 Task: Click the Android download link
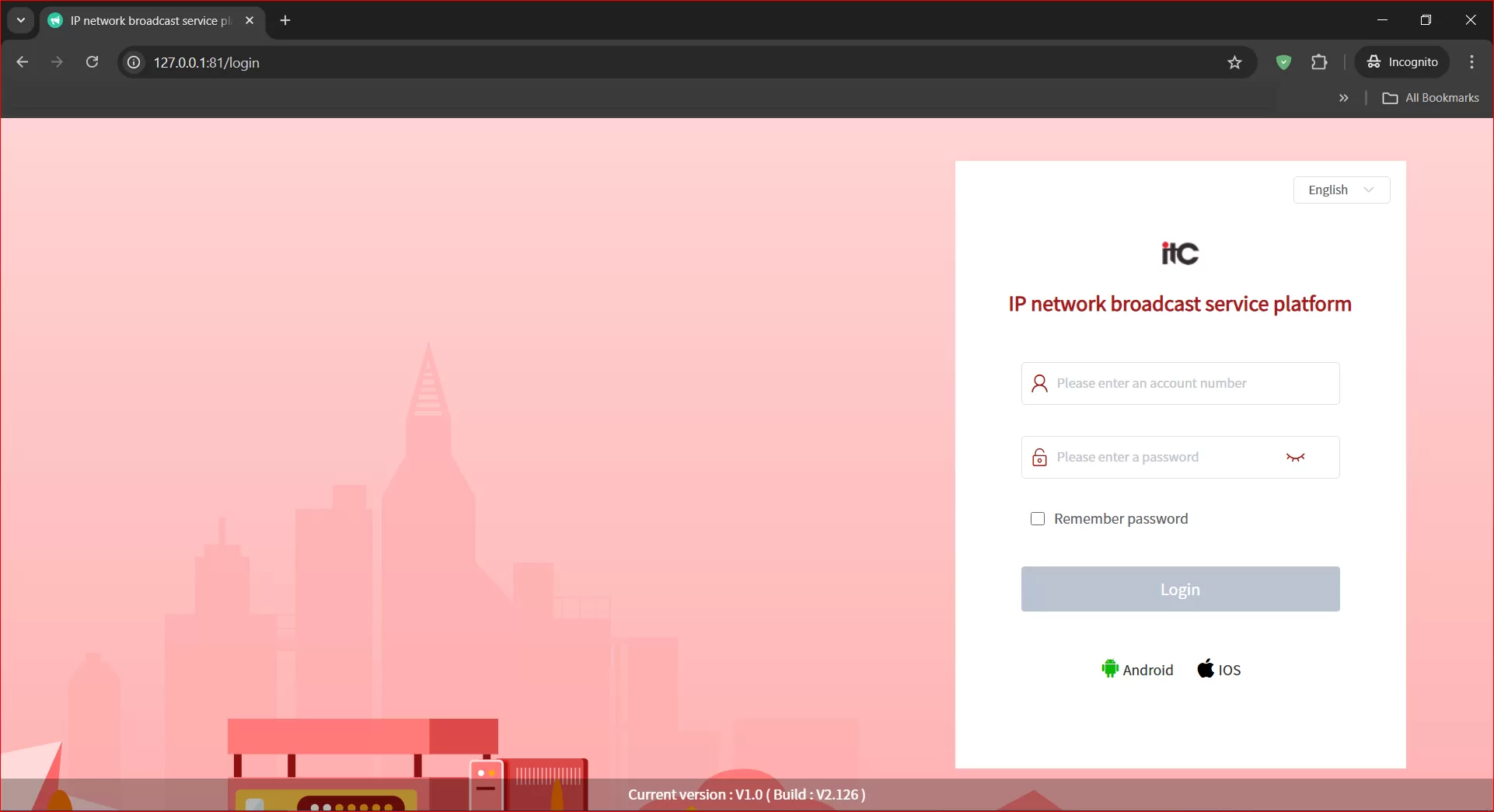pyautogui.click(x=1137, y=670)
